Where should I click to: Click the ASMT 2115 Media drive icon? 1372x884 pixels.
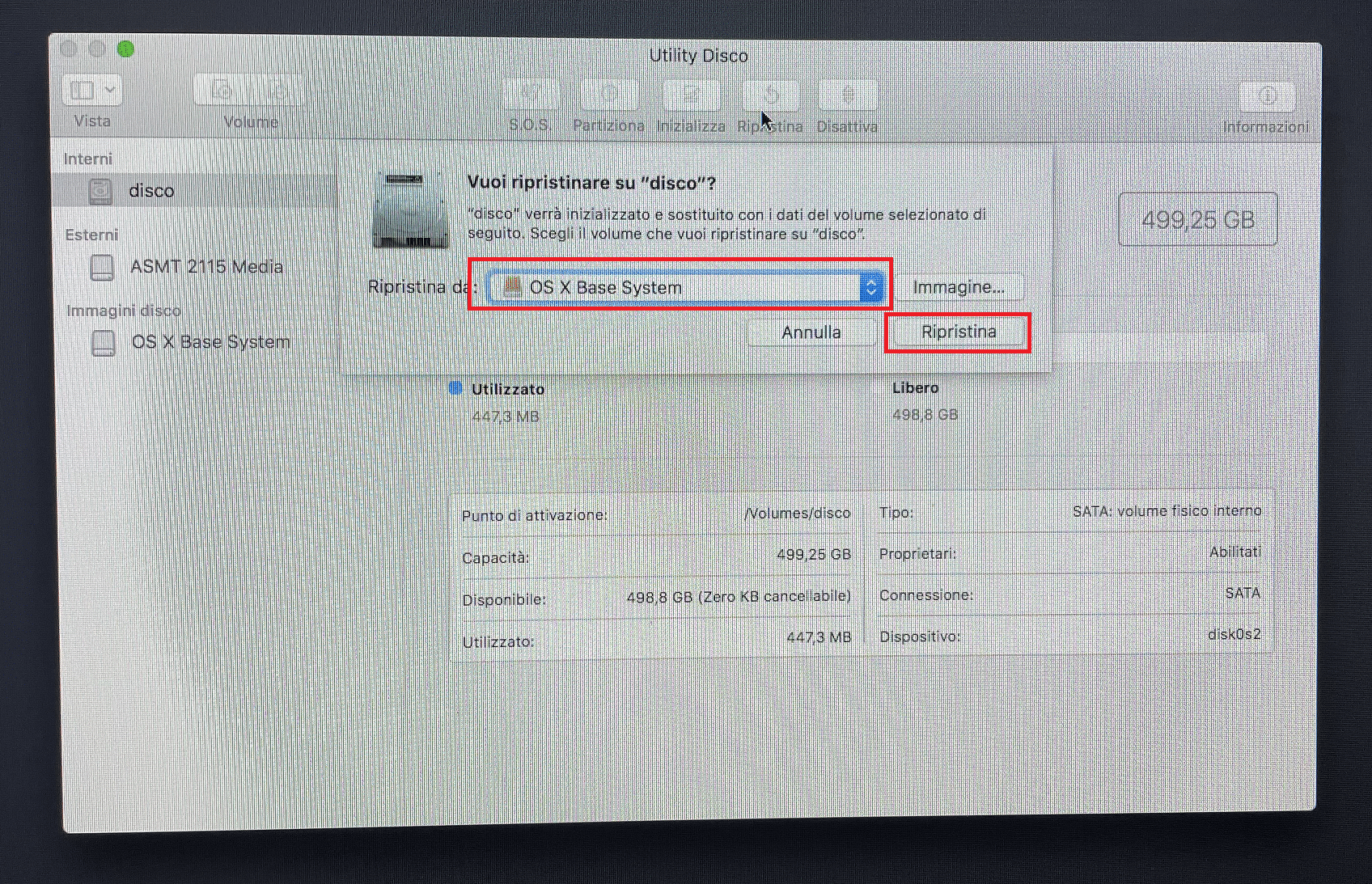(102, 268)
